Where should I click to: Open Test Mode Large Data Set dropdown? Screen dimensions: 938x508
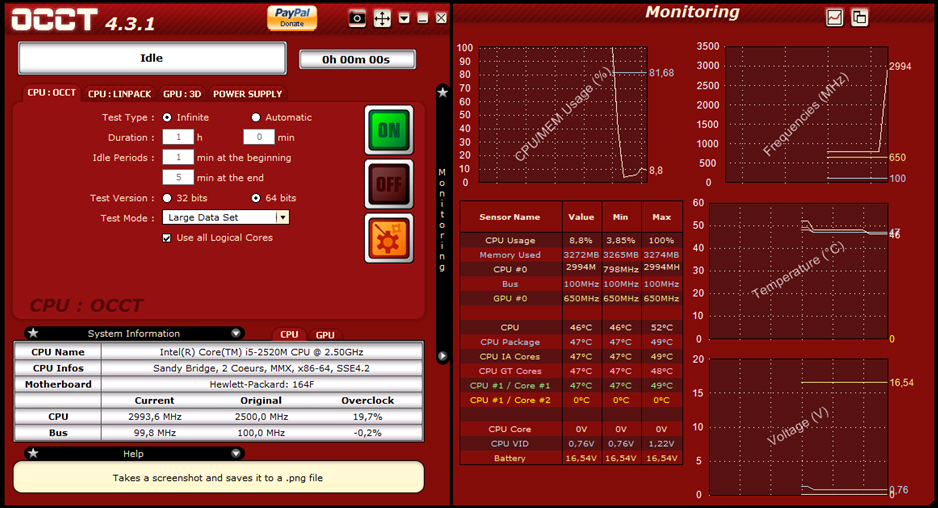pyautogui.click(x=226, y=217)
